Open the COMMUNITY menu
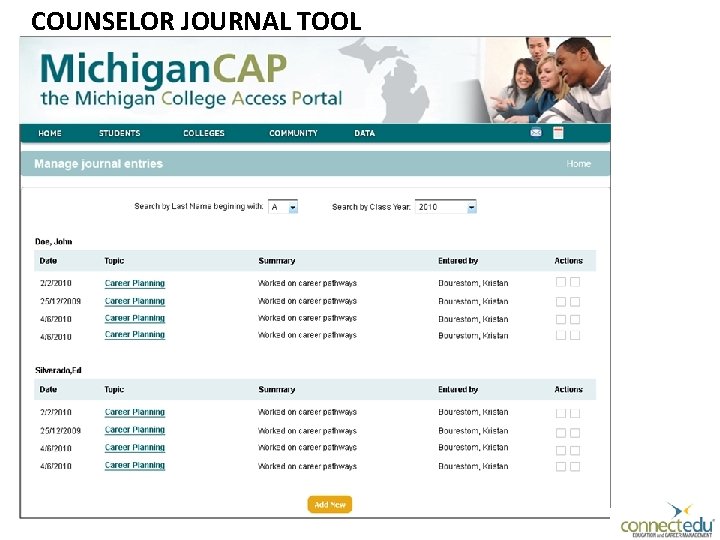Screen dimensions: 720x540 [x=293, y=133]
